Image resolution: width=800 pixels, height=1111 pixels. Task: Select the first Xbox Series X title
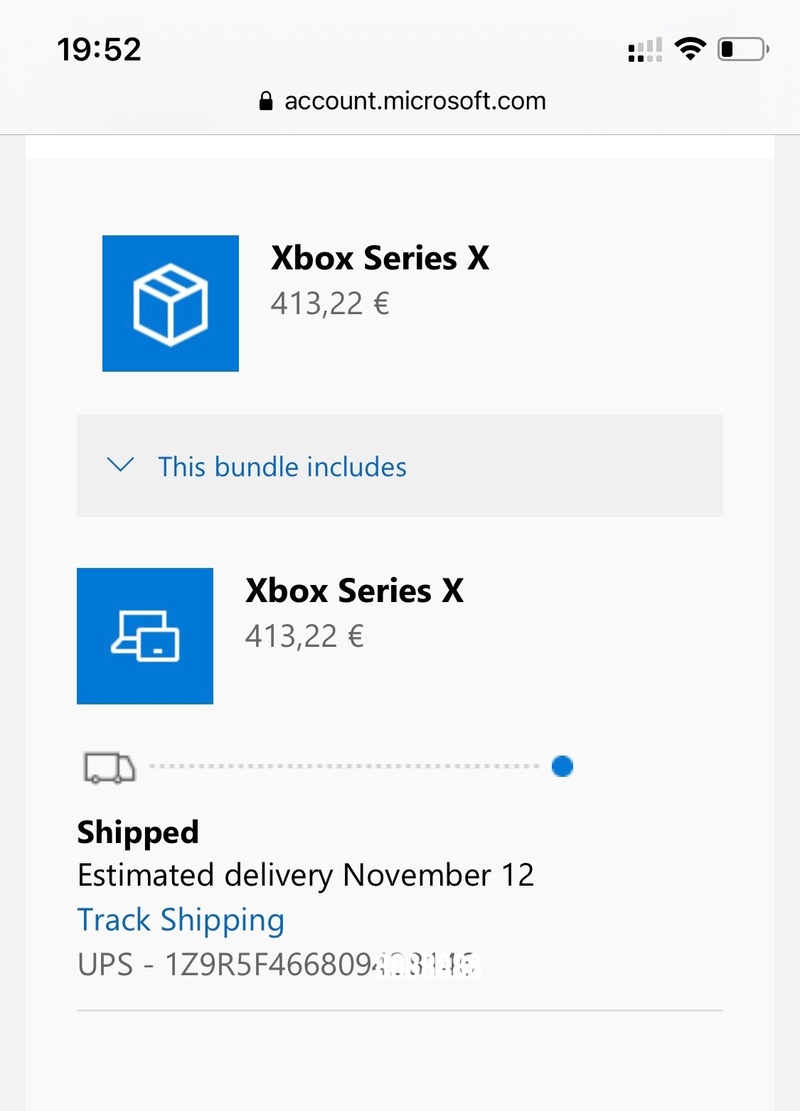[x=380, y=258]
